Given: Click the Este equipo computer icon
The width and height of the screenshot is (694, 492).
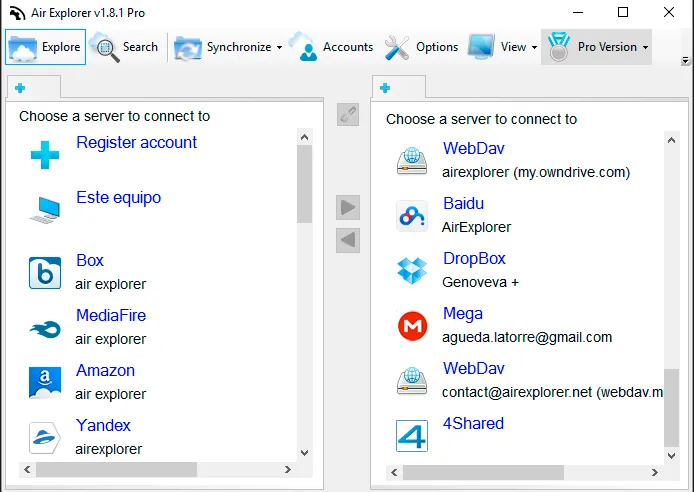Looking at the screenshot, I should (x=45, y=210).
